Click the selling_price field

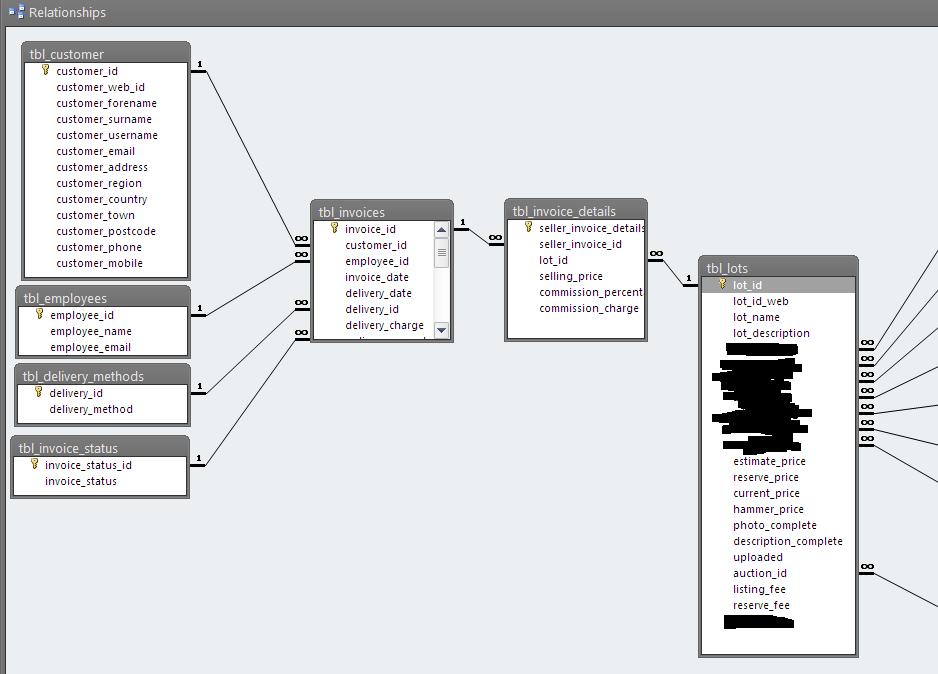point(571,276)
